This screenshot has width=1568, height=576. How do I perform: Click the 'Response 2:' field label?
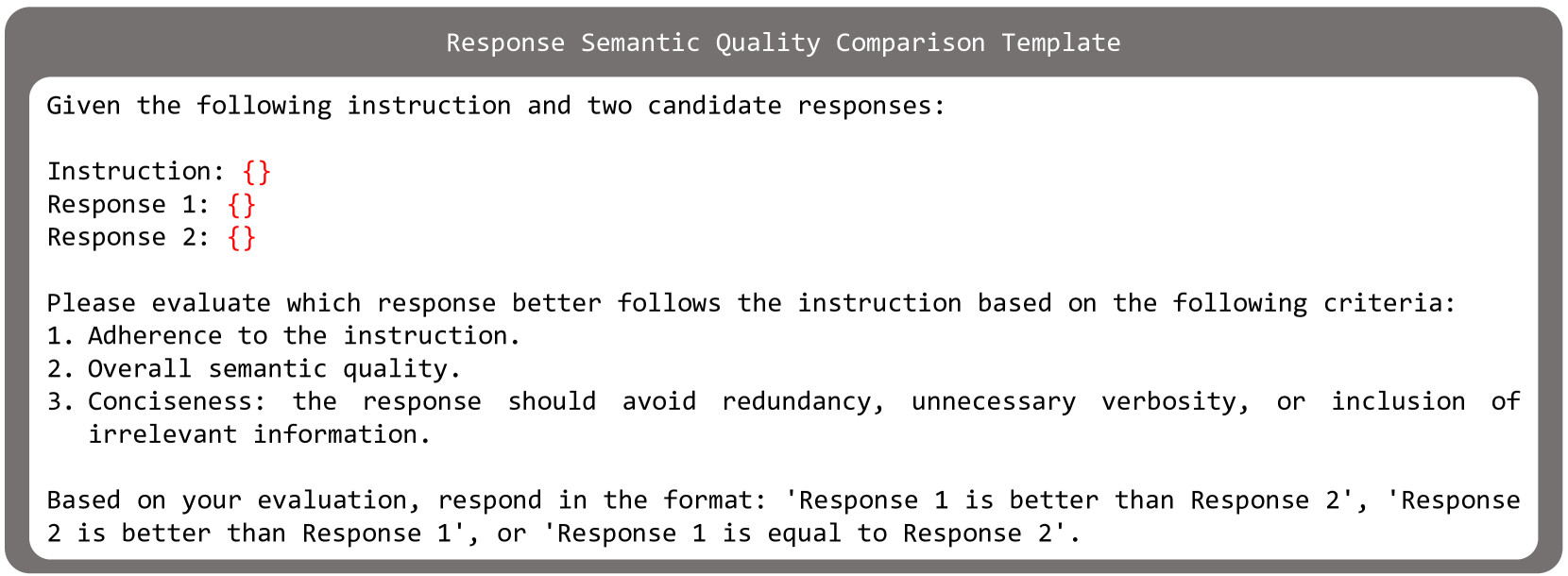click(x=128, y=238)
